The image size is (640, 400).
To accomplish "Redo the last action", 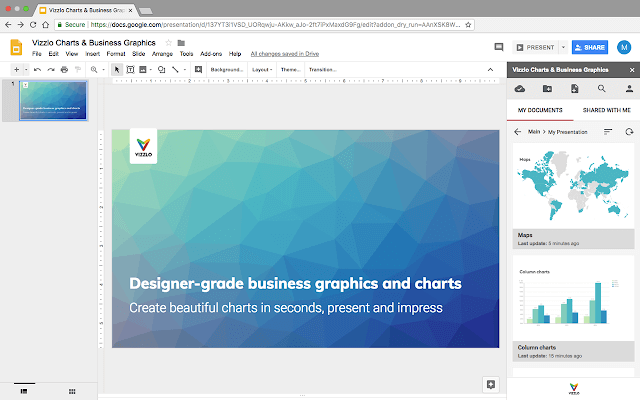I will [51, 70].
